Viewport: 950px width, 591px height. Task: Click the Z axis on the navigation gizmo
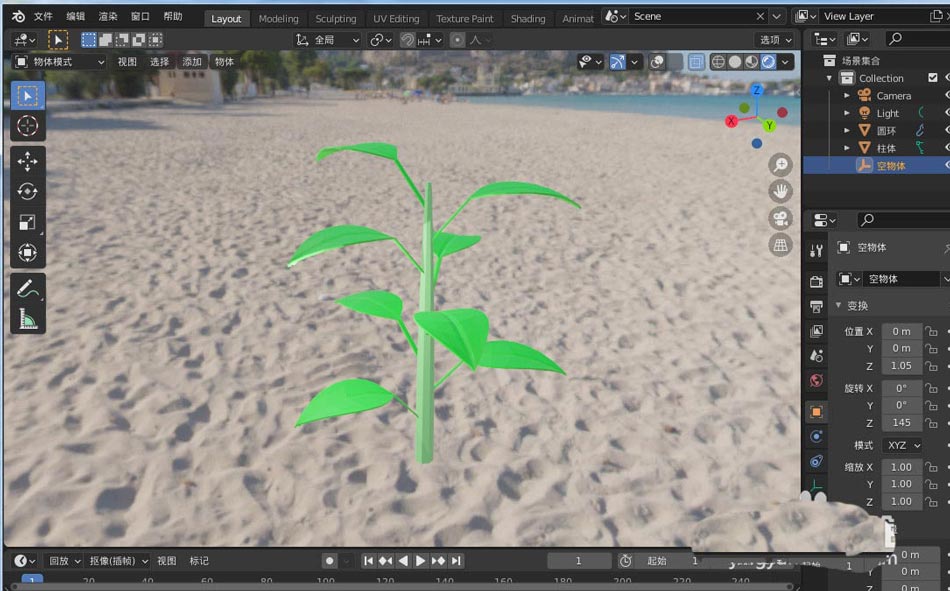pyautogui.click(x=756, y=90)
